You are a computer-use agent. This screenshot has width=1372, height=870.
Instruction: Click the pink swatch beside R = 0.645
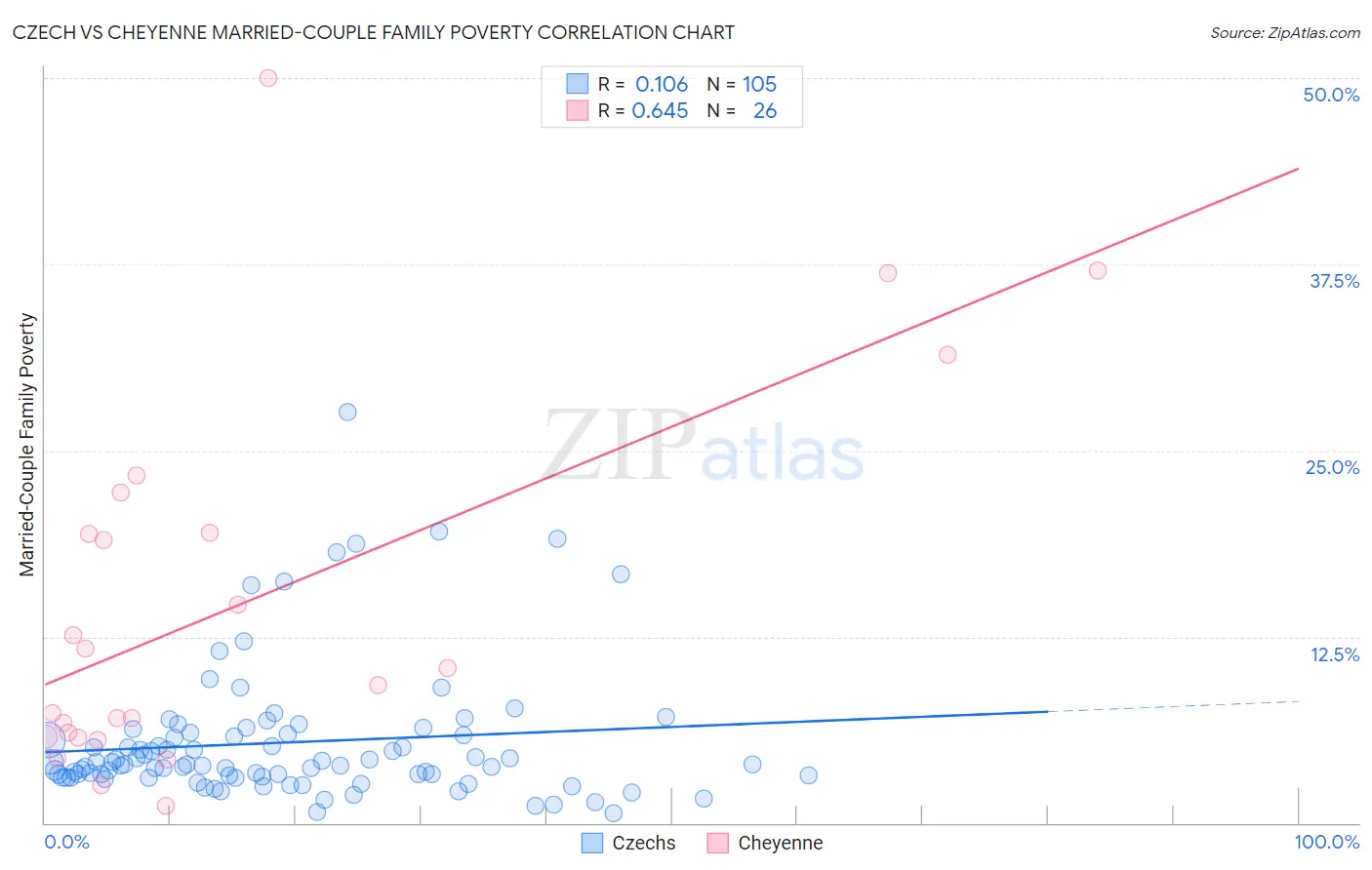coord(578,110)
